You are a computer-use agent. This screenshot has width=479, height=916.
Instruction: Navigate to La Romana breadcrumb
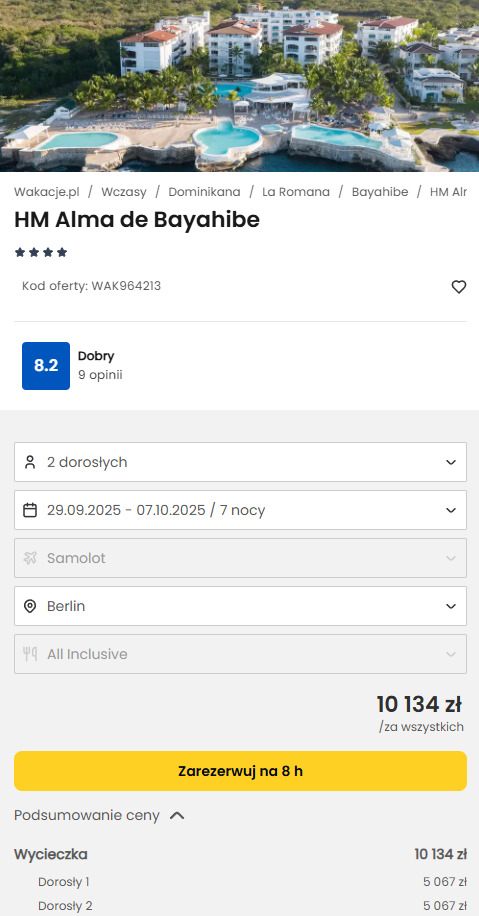296,192
